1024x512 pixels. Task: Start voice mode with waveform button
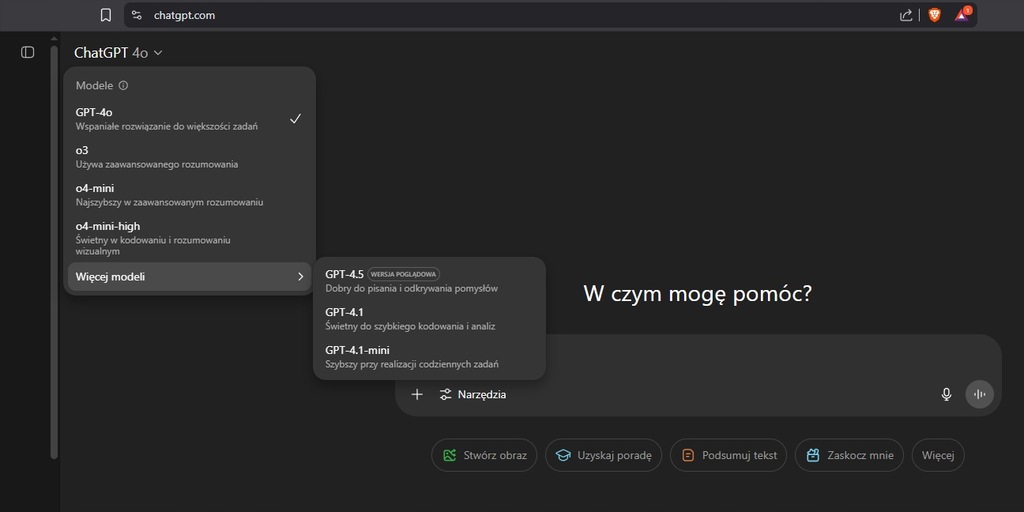pos(980,394)
